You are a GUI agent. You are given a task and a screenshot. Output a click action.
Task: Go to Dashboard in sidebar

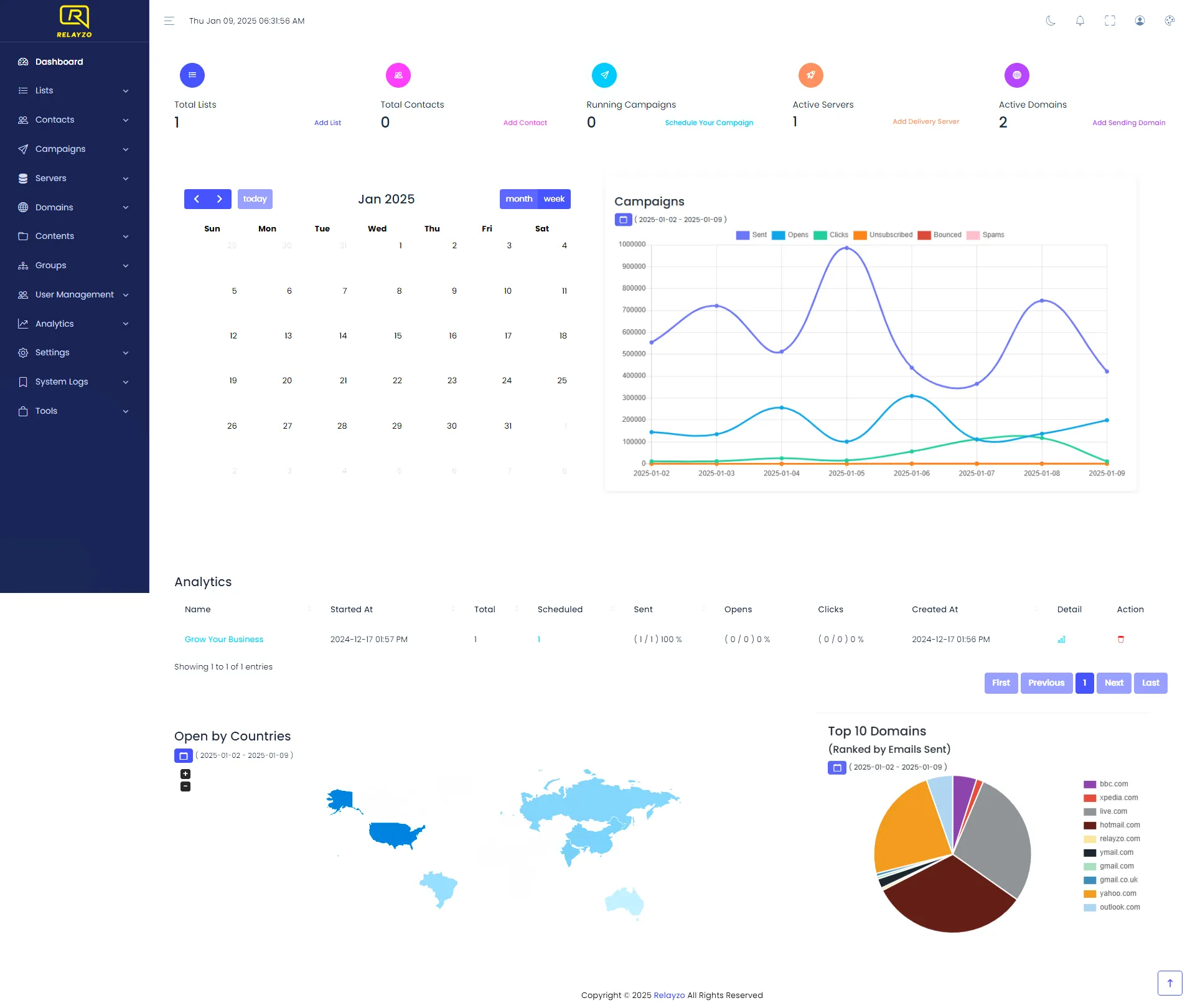[x=59, y=62]
